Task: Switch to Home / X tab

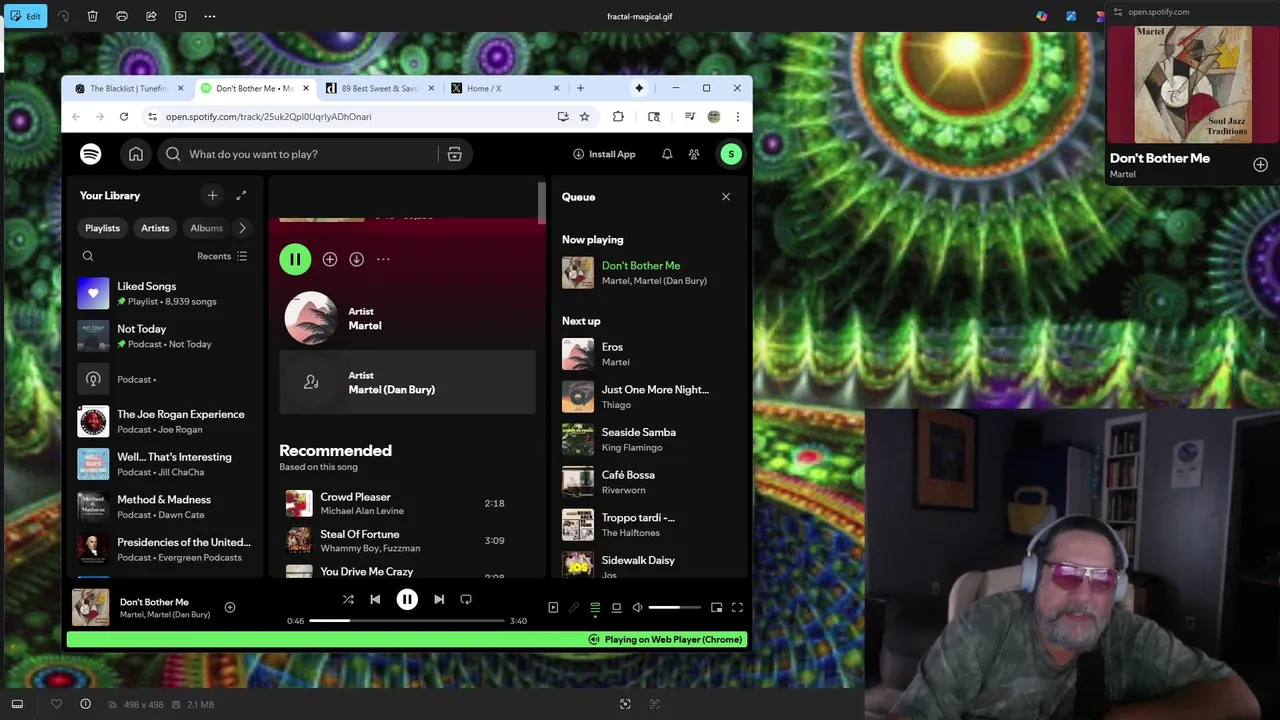Action: pyautogui.click(x=505, y=88)
